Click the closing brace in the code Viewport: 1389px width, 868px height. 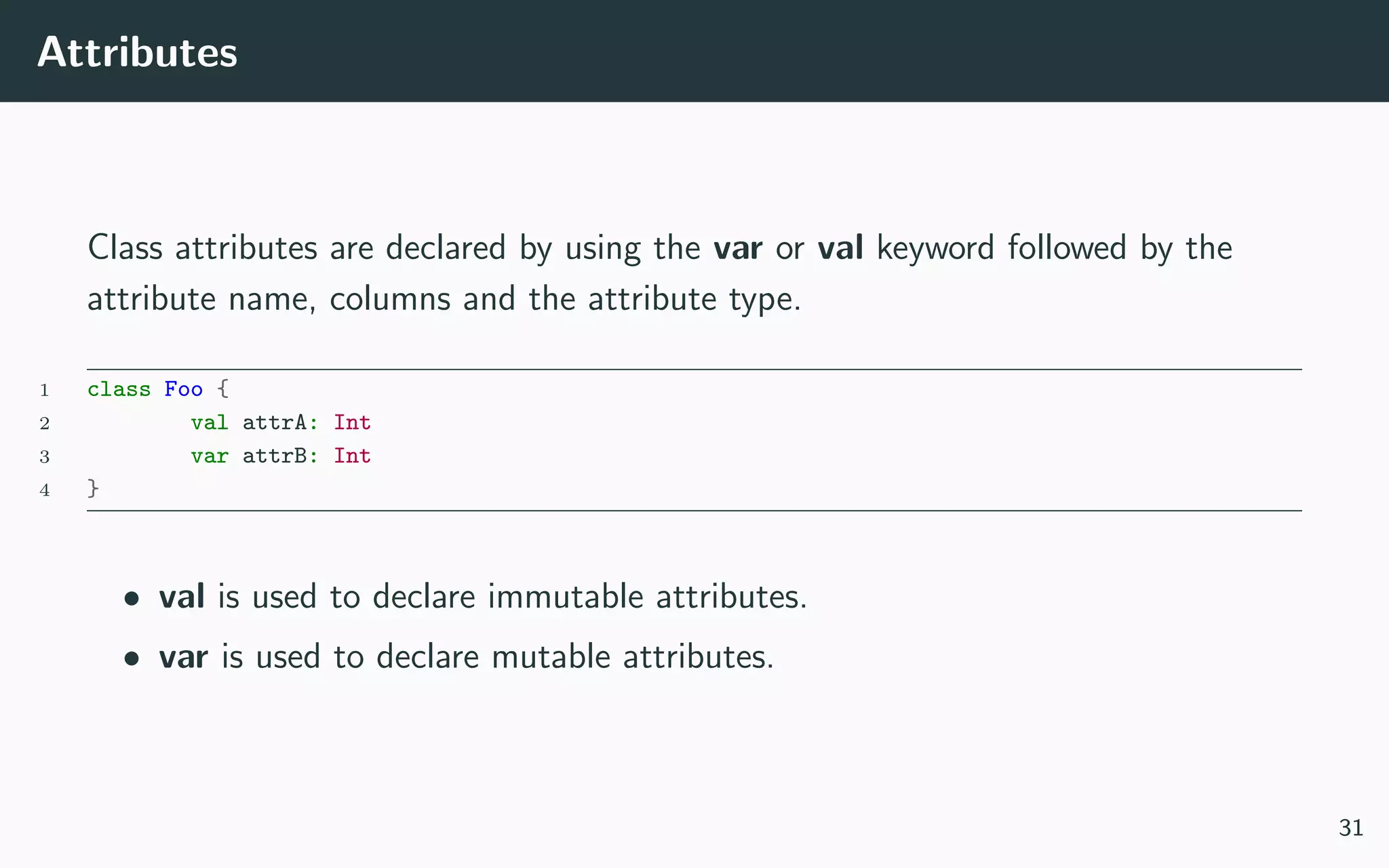coord(93,488)
